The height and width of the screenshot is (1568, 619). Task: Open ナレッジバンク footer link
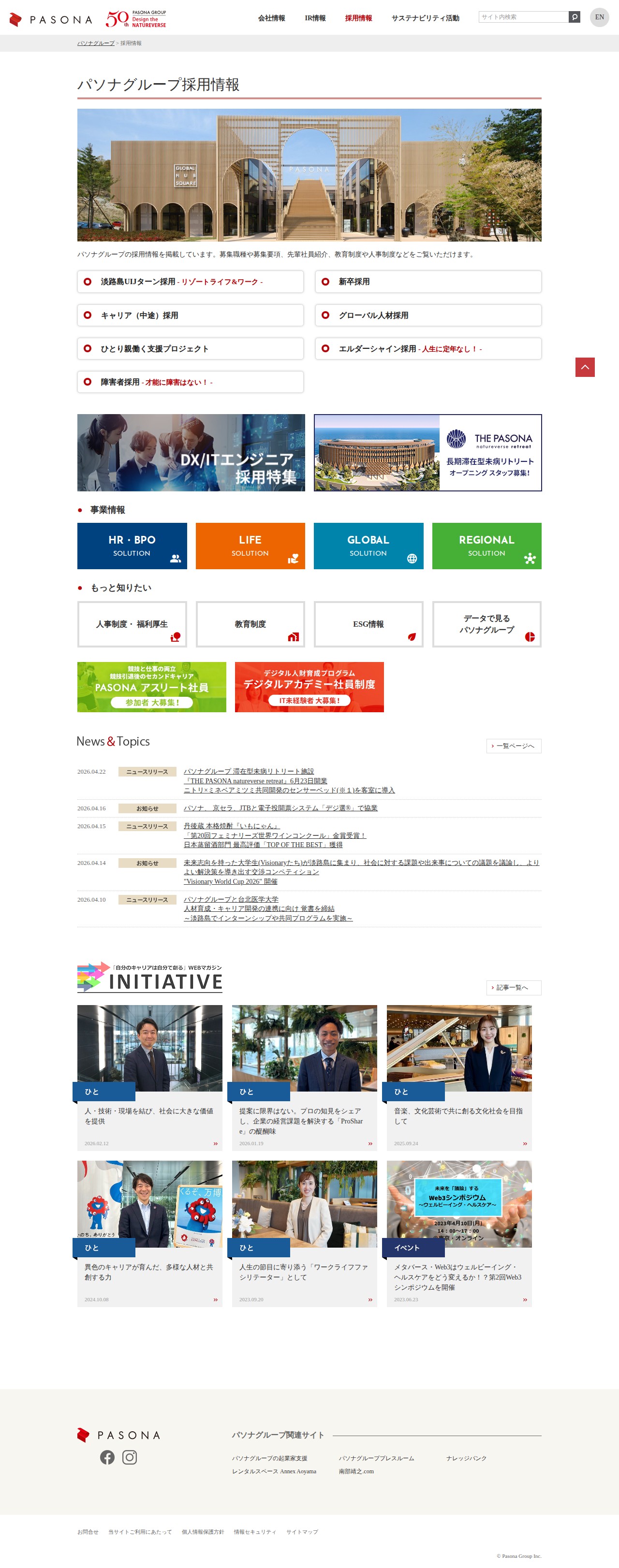[466, 1458]
